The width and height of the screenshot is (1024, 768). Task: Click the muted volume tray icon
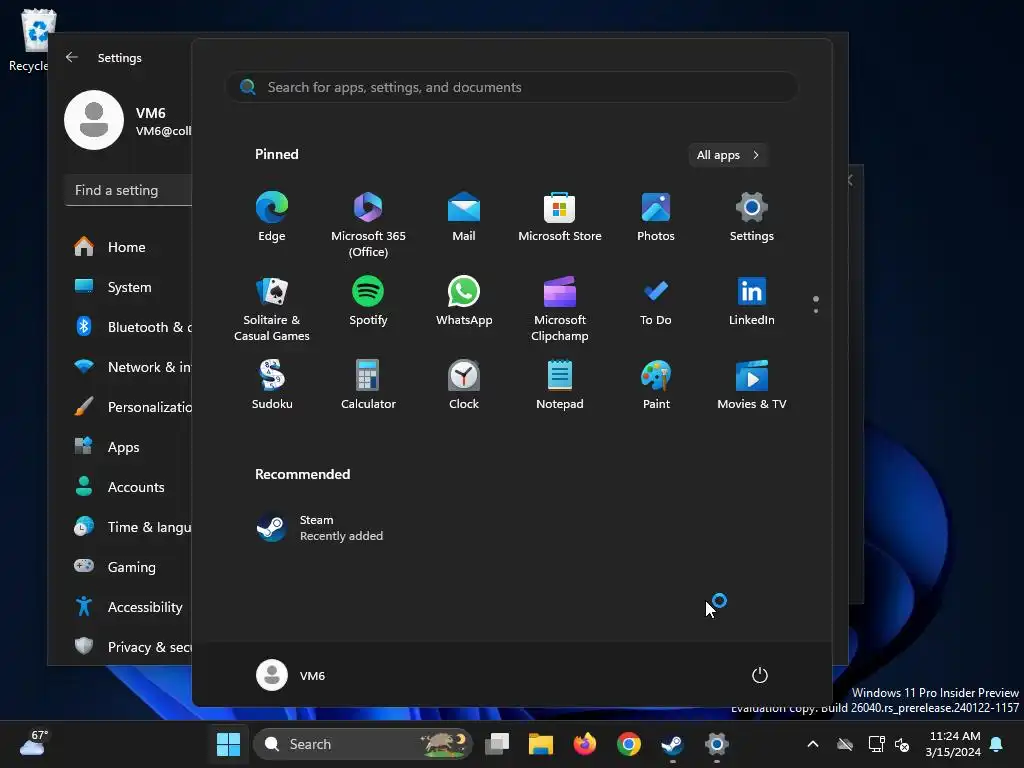tap(903, 744)
